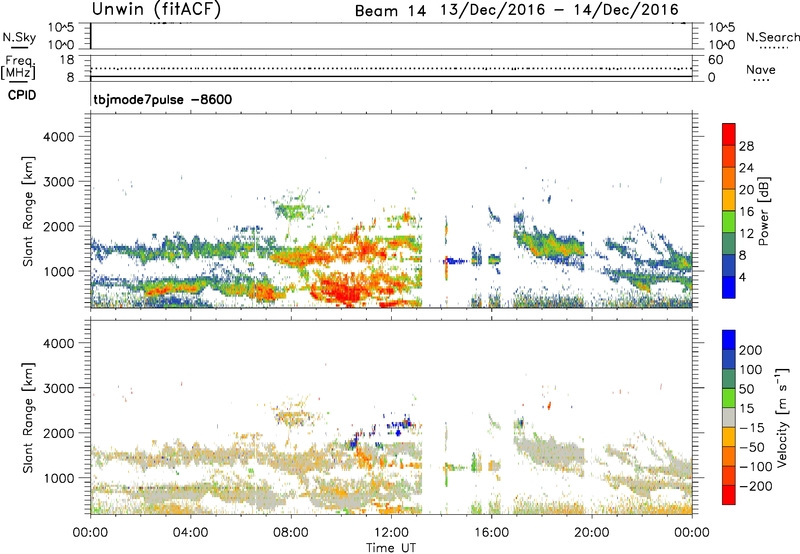The height and width of the screenshot is (554, 800).
Task: Pick the grey -15 to 15 velocity segment
Action: tap(729, 417)
